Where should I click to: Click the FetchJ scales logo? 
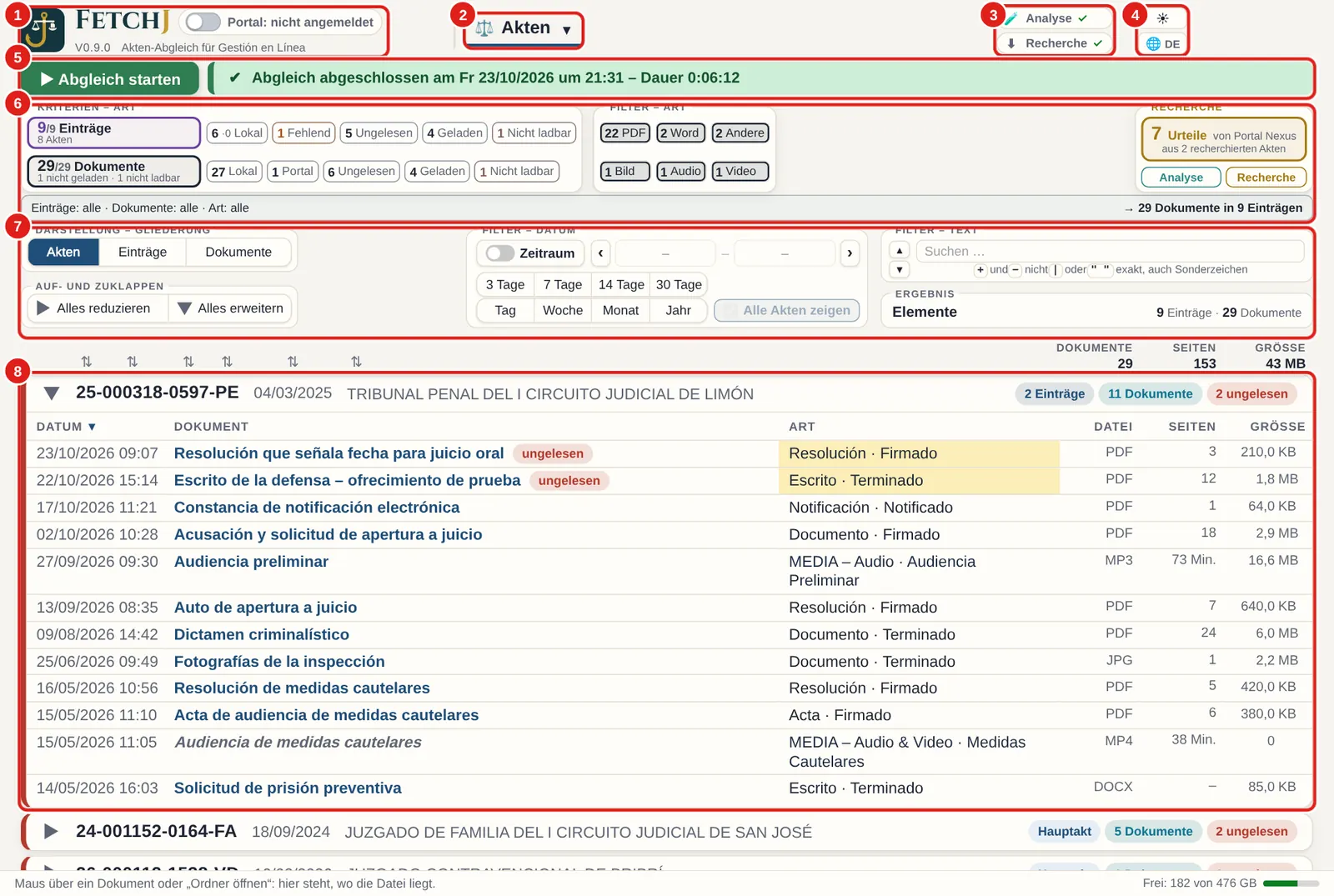coord(43,30)
